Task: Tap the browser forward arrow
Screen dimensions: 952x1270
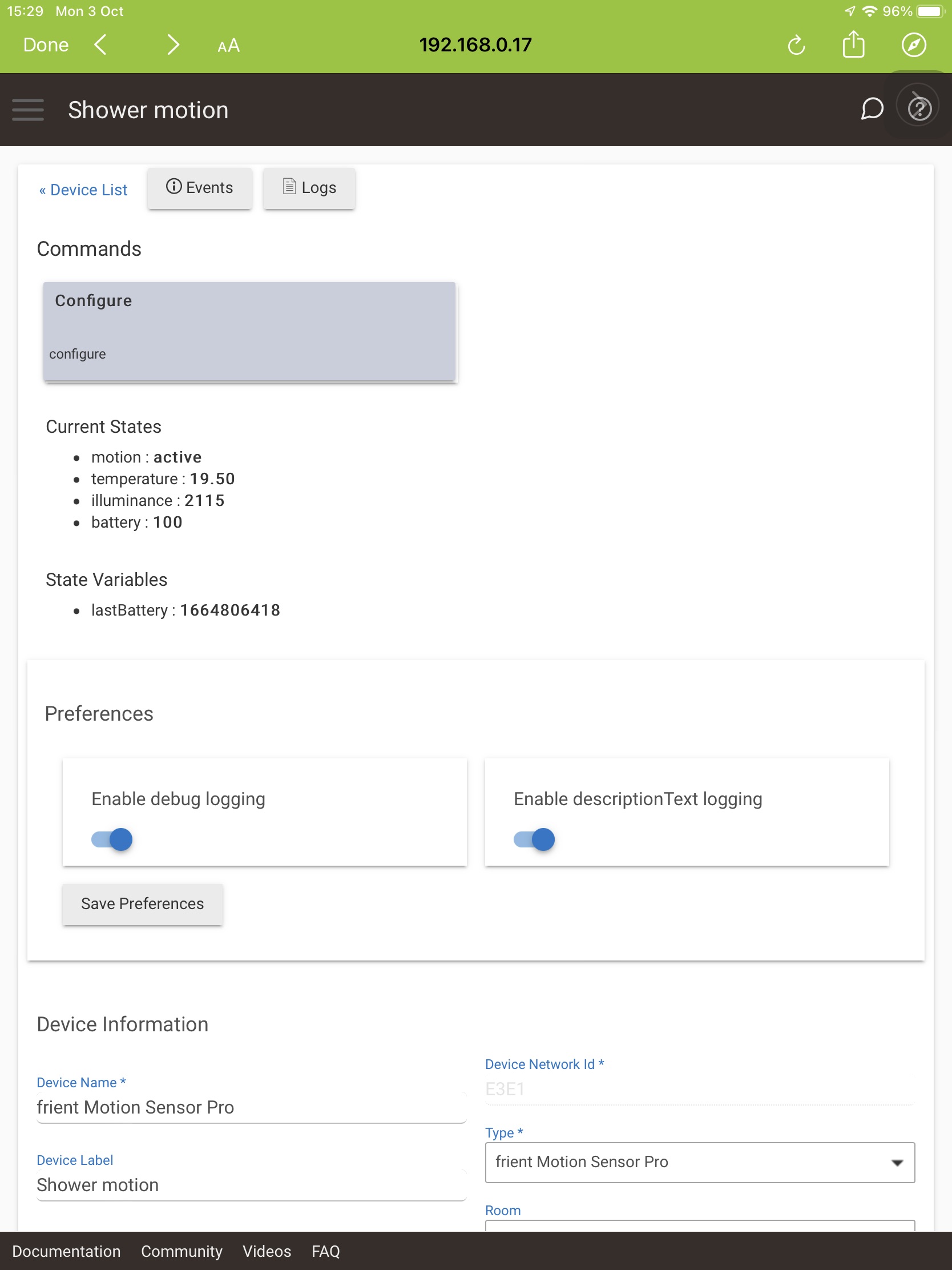Action: point(173,45)
